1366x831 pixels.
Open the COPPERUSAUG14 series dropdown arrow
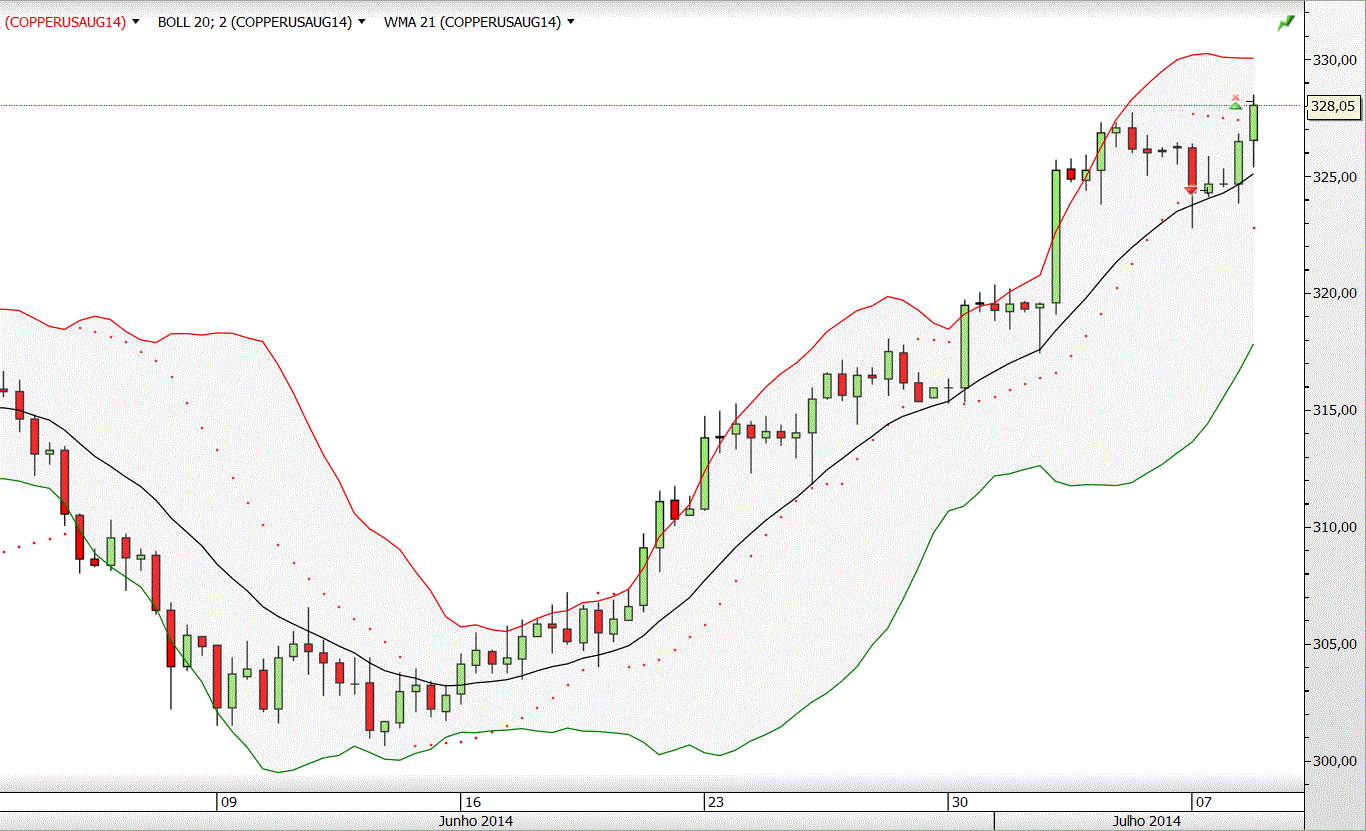135,21
